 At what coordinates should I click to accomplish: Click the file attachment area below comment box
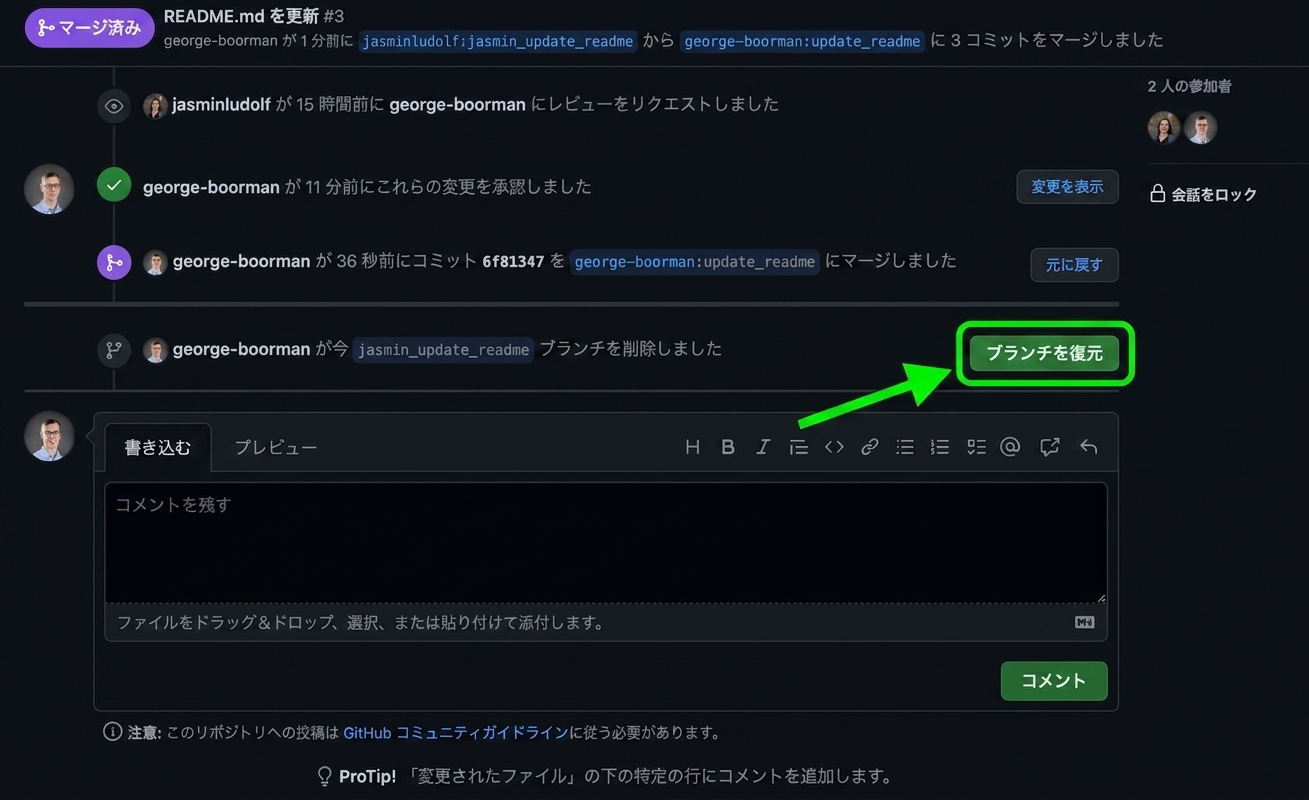(606, 622)
